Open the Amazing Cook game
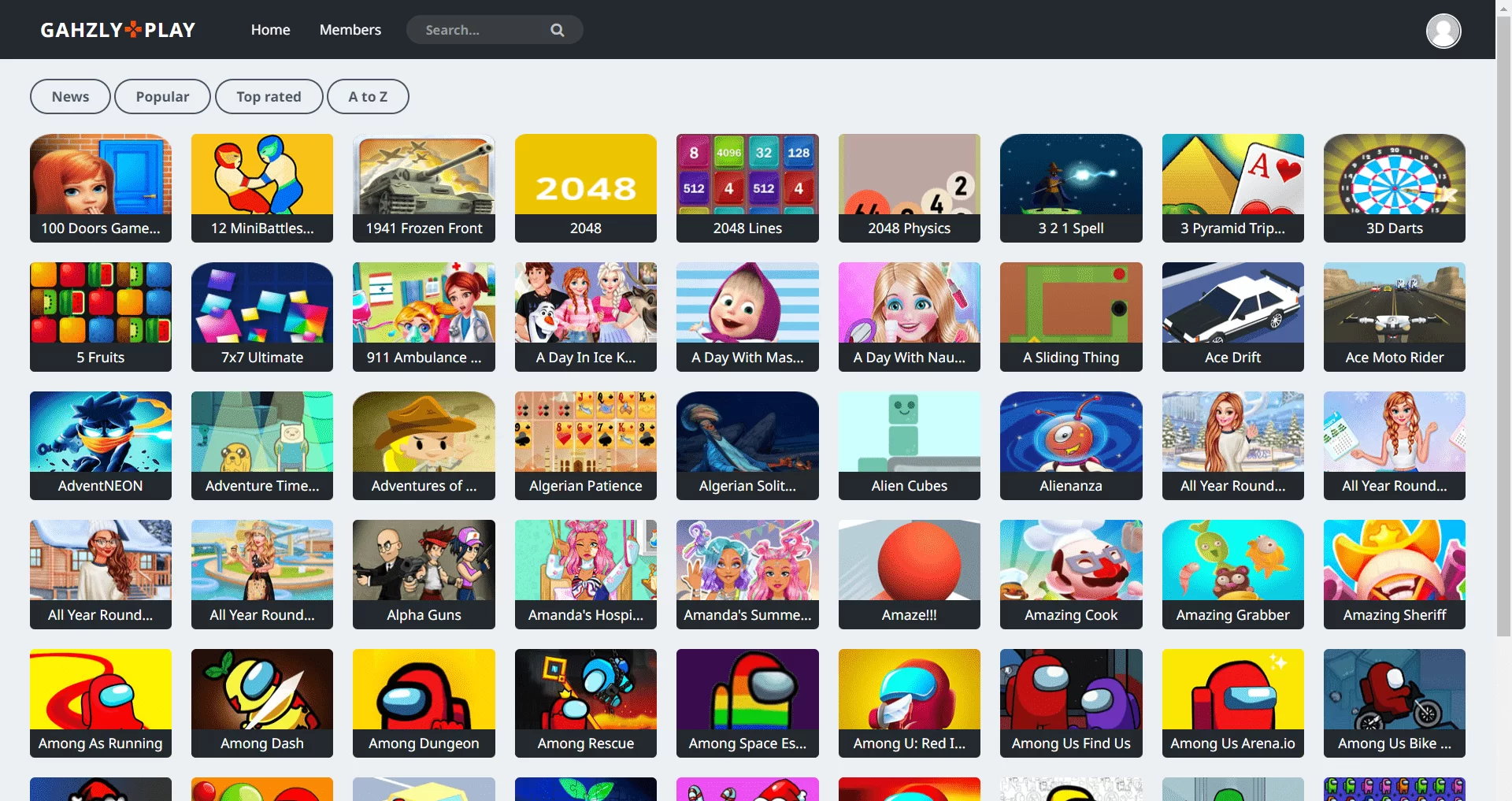 point(1070,574)
